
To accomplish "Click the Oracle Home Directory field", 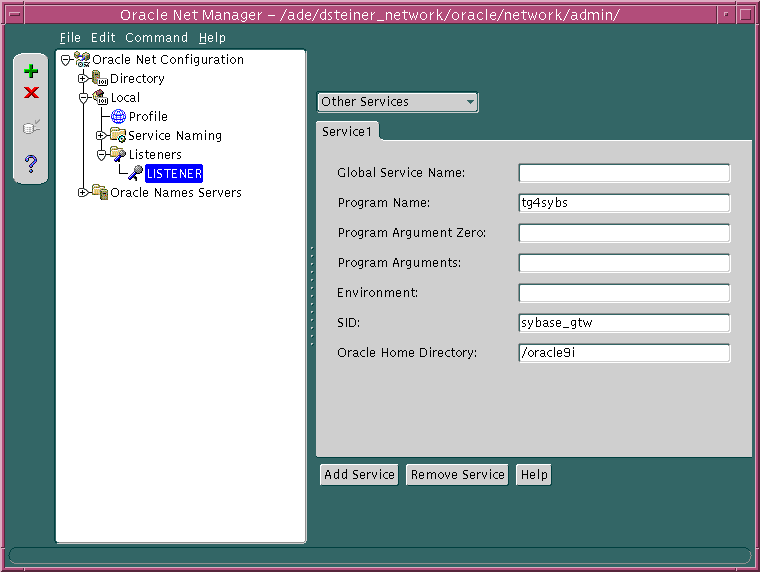I will [624, 353].
